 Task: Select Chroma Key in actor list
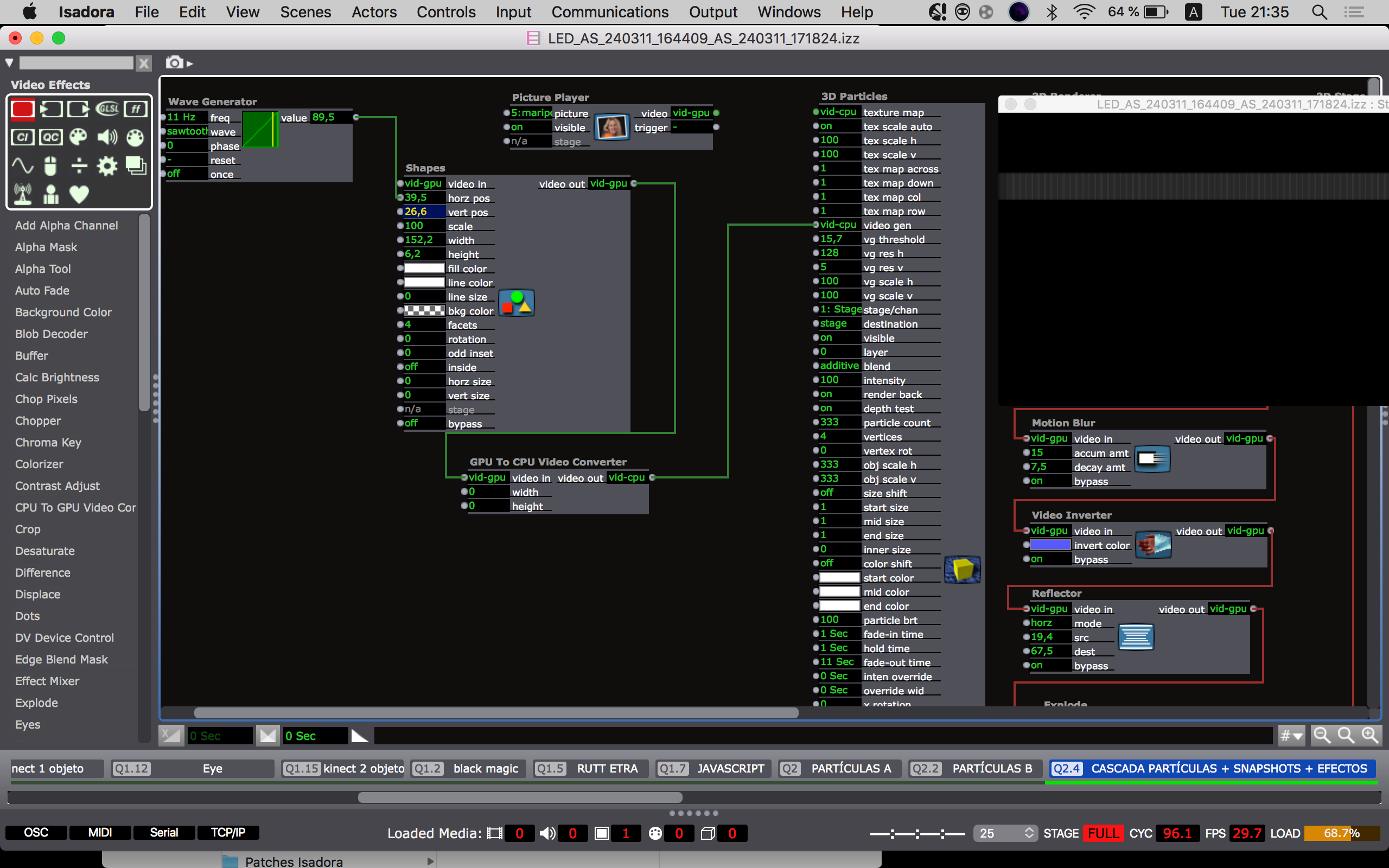coord(48,442)
